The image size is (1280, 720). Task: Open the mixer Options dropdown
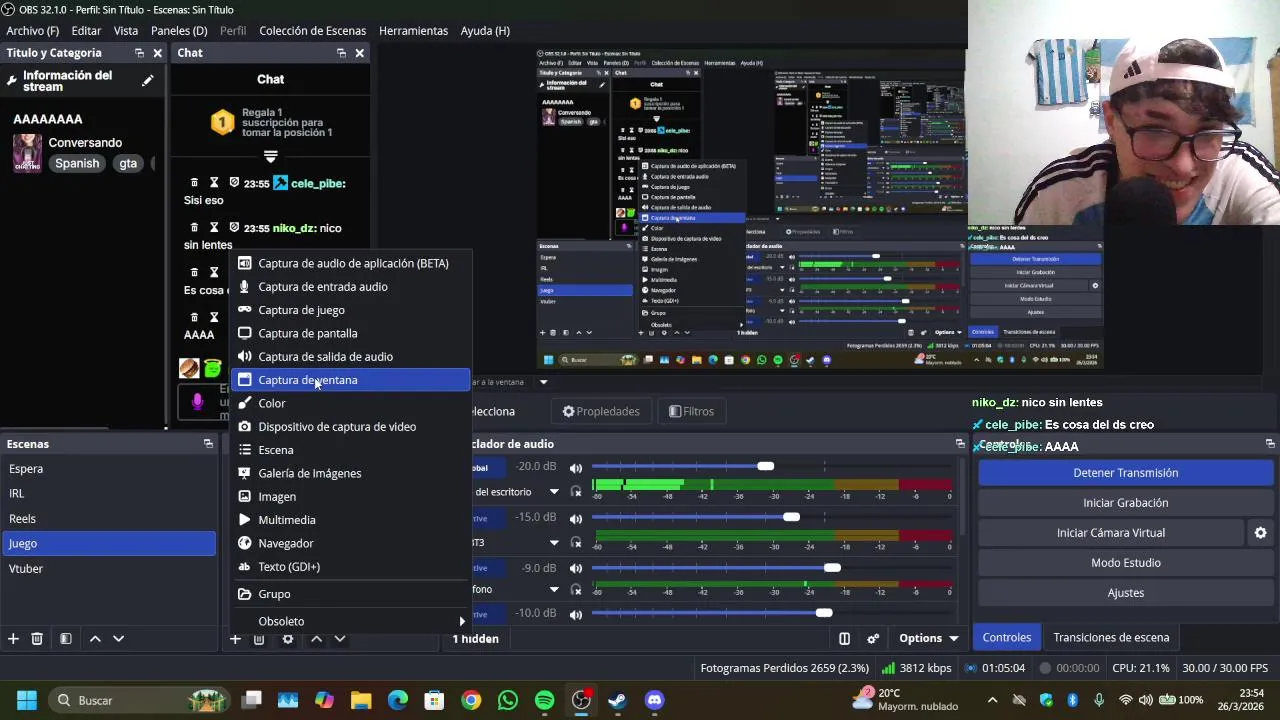click(929, 638)
